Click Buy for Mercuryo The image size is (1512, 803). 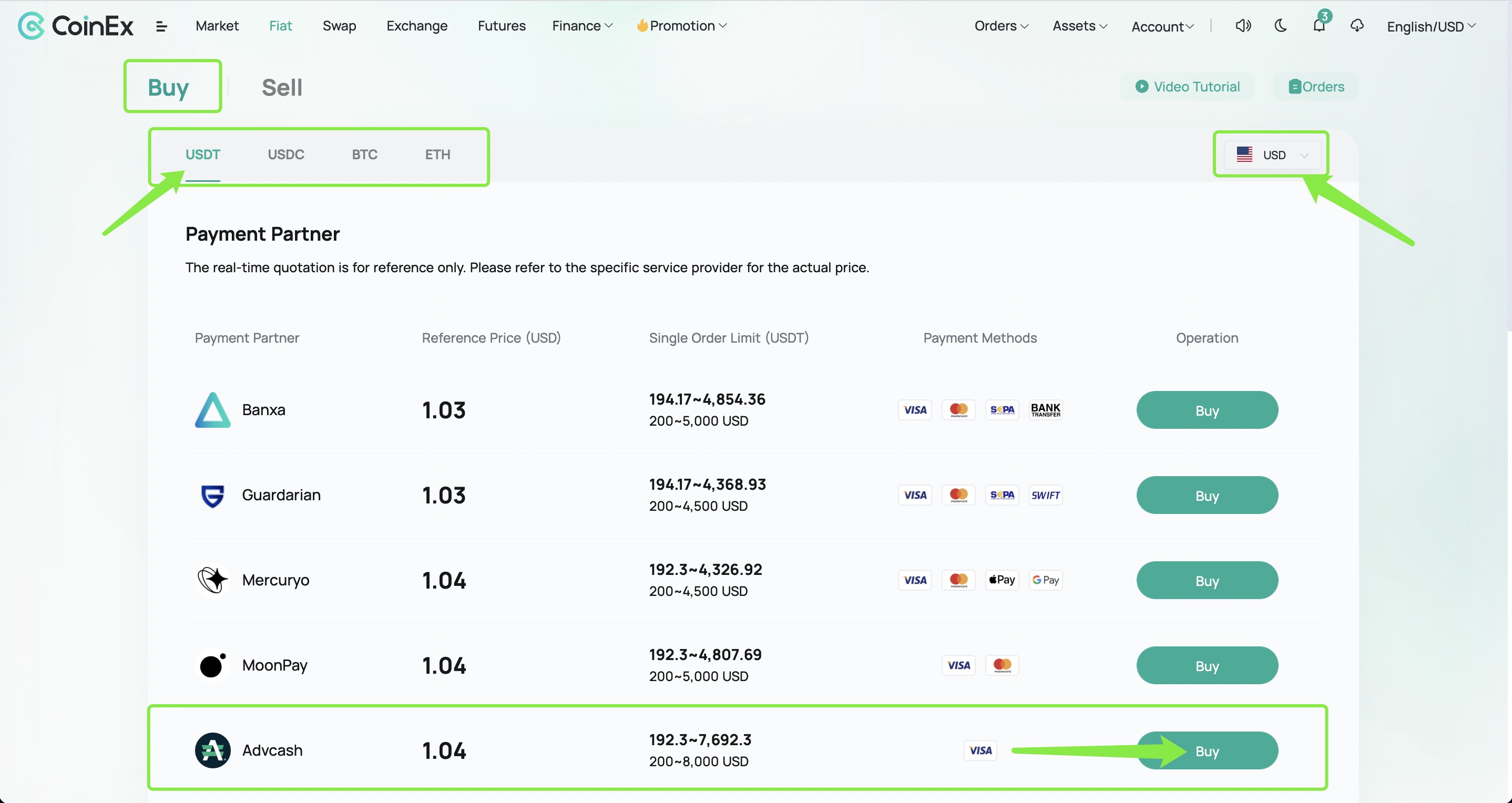coord(1207,580)
